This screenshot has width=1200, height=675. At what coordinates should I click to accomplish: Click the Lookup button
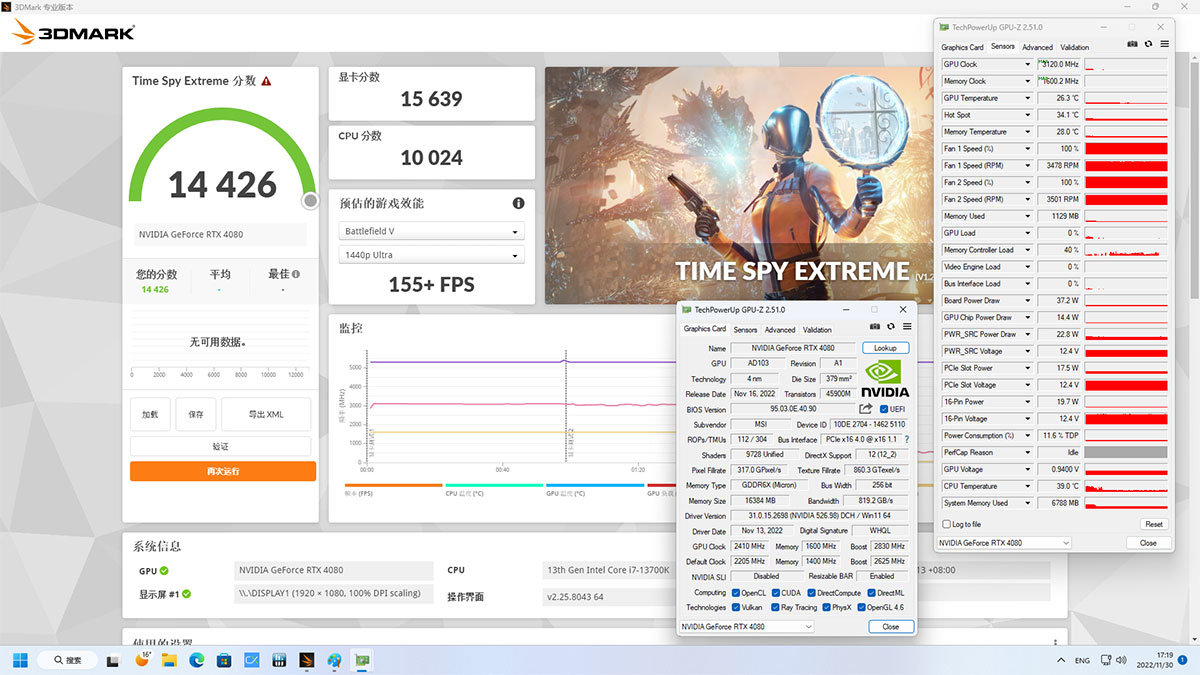point(885,348)
